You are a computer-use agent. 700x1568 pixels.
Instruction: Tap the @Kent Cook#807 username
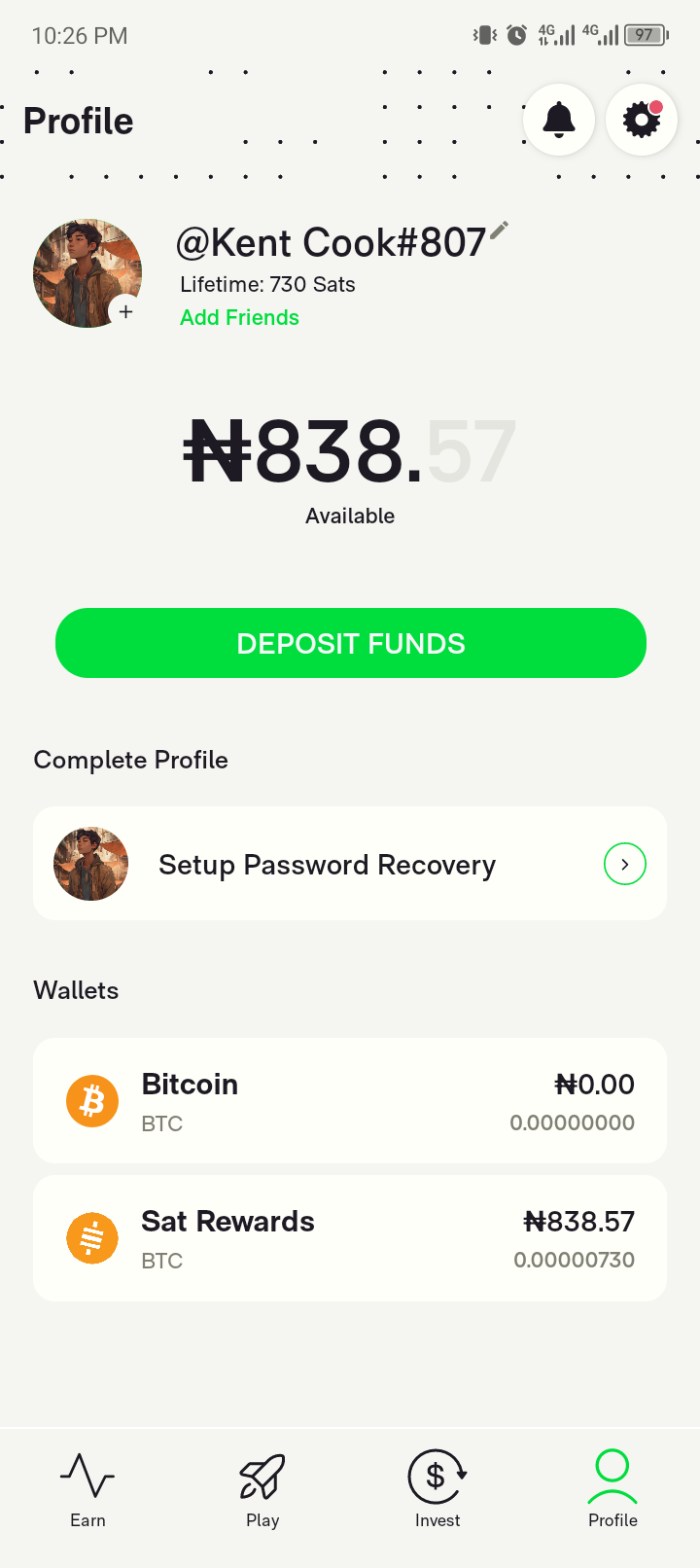[331, 243]
